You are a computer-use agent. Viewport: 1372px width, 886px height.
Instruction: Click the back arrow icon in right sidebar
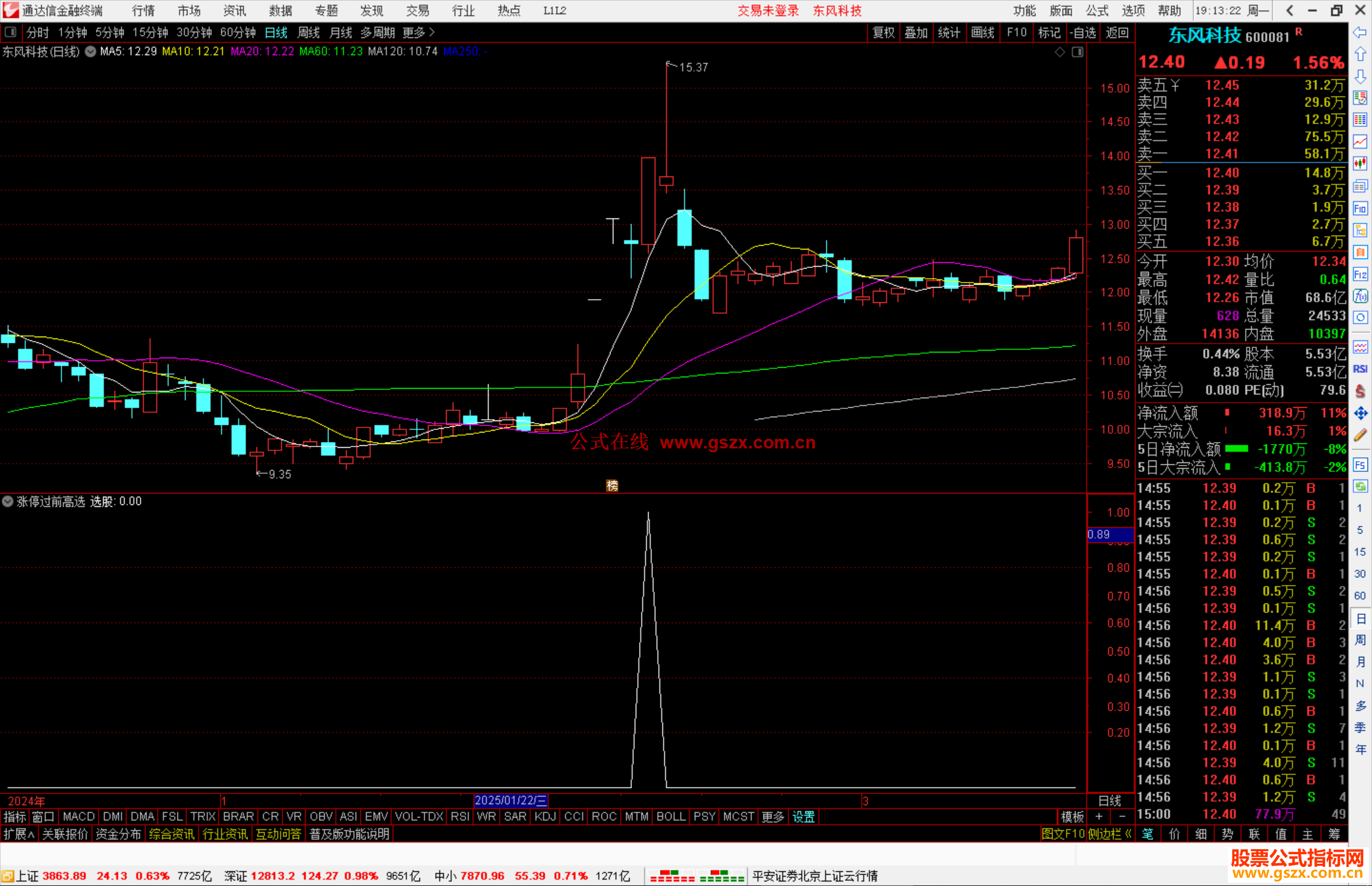coord(1360,32)
